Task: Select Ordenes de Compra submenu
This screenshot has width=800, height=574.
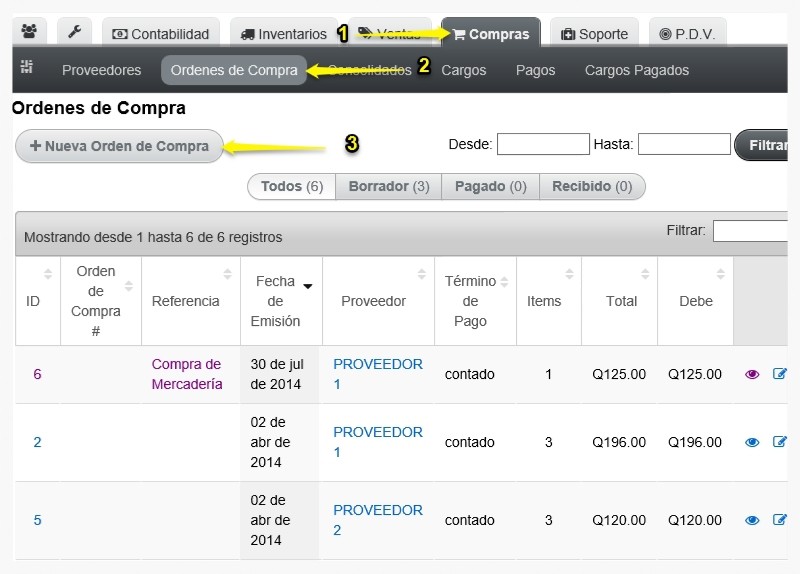Action: [x=234, y=70]
